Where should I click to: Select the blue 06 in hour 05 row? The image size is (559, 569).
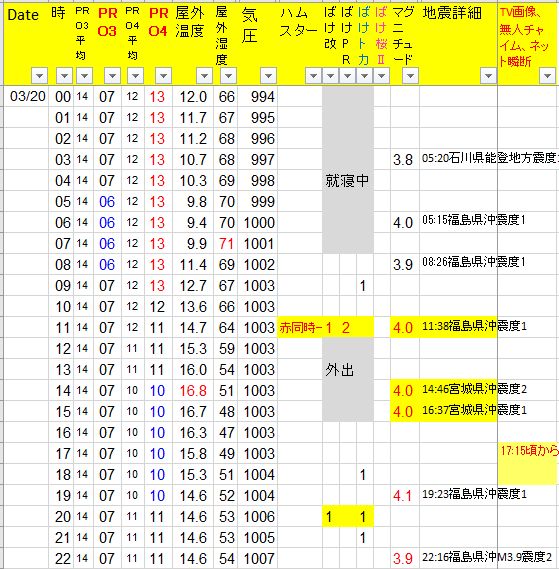pyautogui.click(x=107, y=202)
